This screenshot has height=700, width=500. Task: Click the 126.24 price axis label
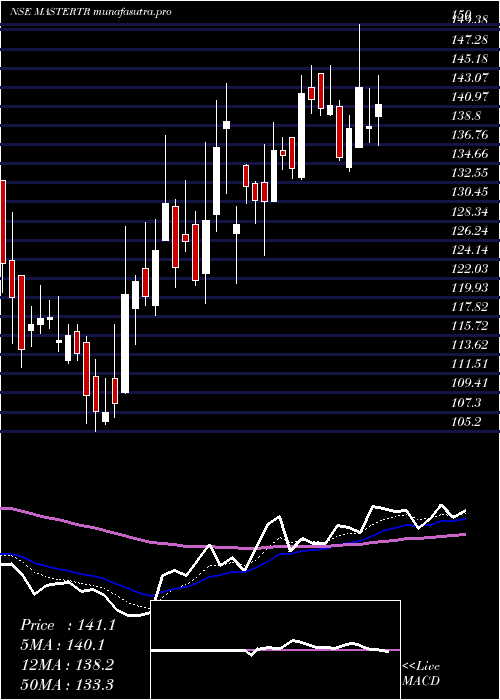(471, 231)
